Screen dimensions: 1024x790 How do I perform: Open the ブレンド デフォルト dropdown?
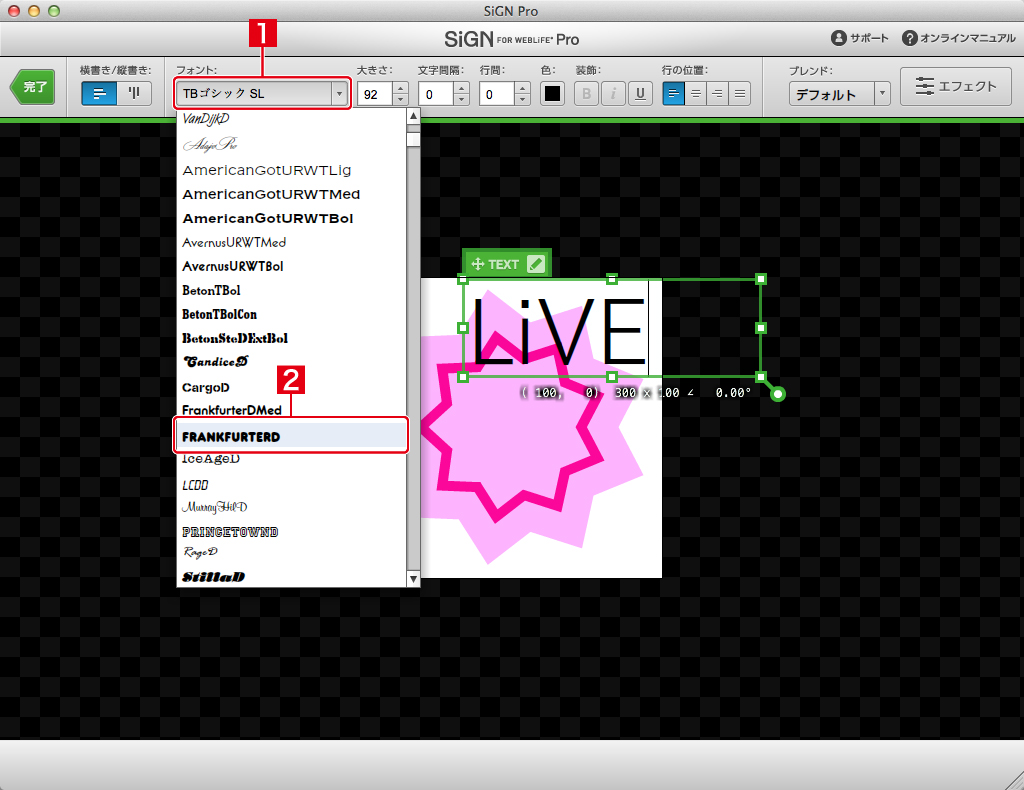tap(840, 94)
